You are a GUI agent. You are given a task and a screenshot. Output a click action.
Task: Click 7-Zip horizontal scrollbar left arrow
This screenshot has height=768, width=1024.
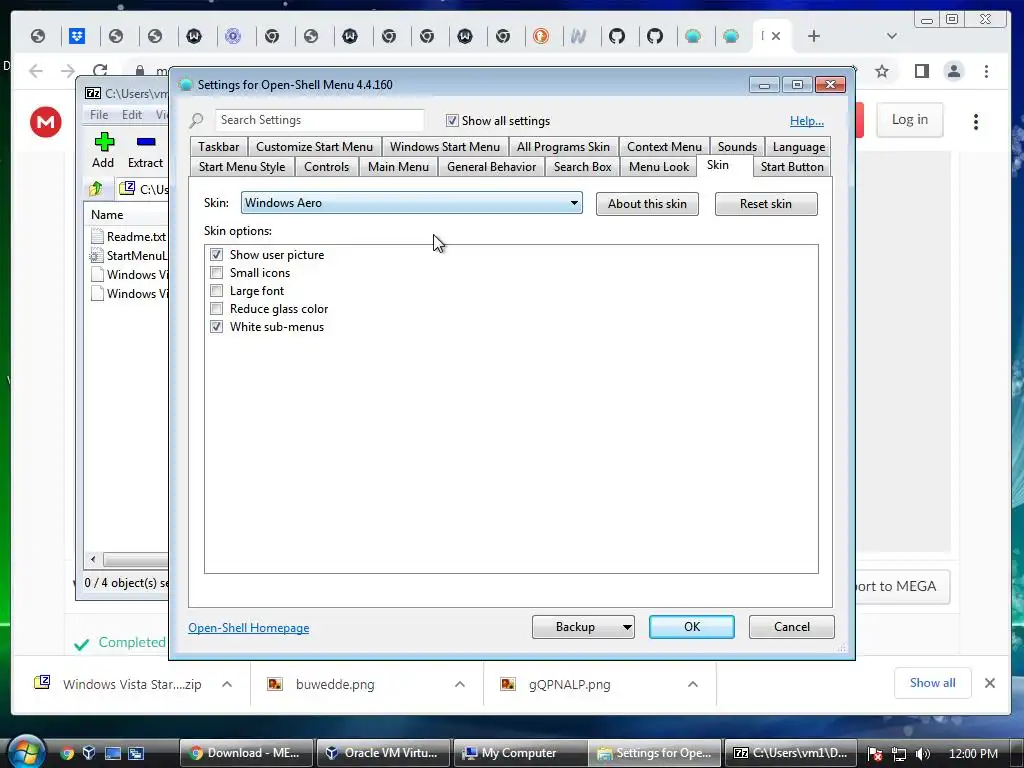[93, 560]
